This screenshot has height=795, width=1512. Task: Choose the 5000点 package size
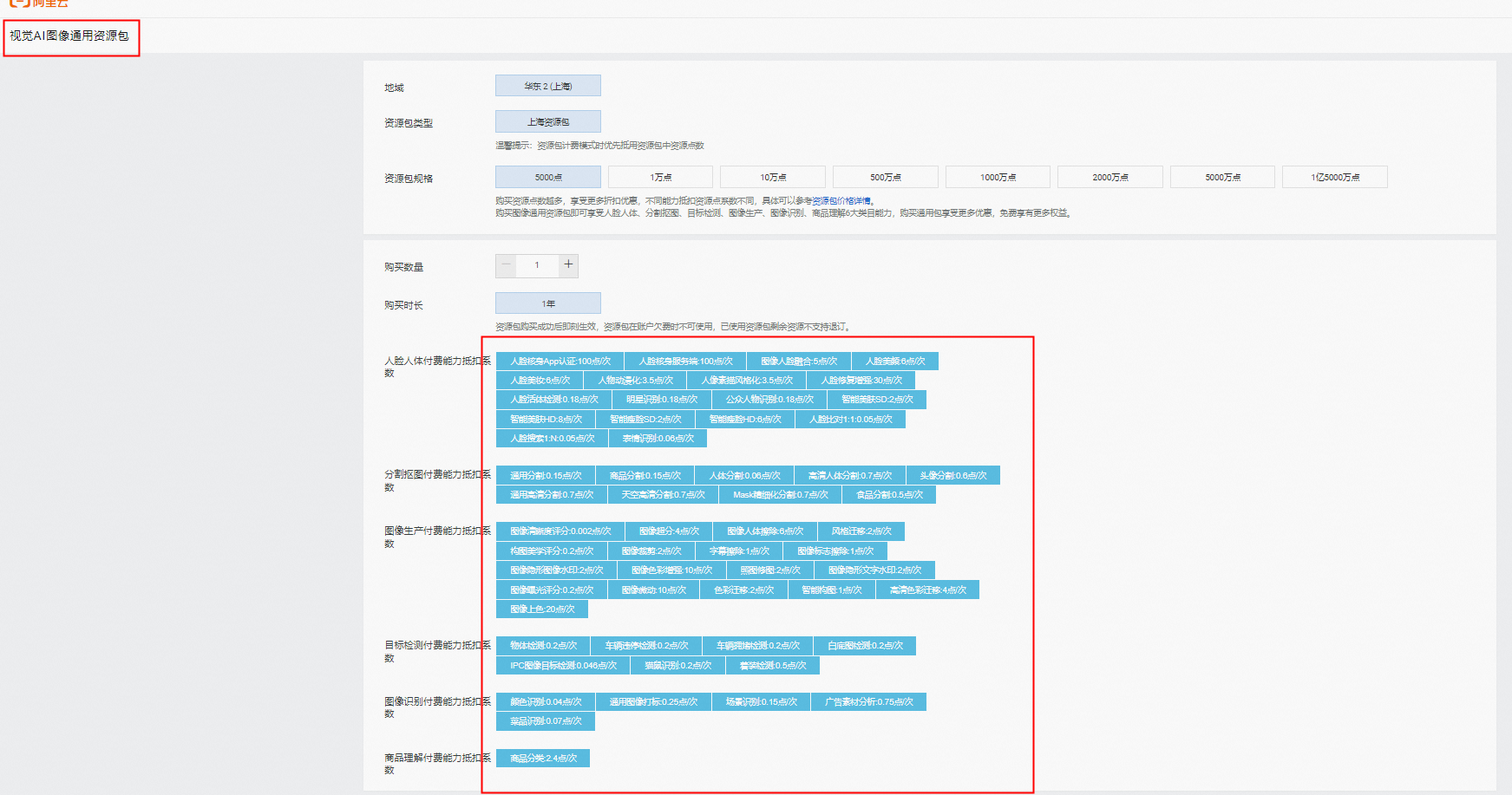point(548,177)
